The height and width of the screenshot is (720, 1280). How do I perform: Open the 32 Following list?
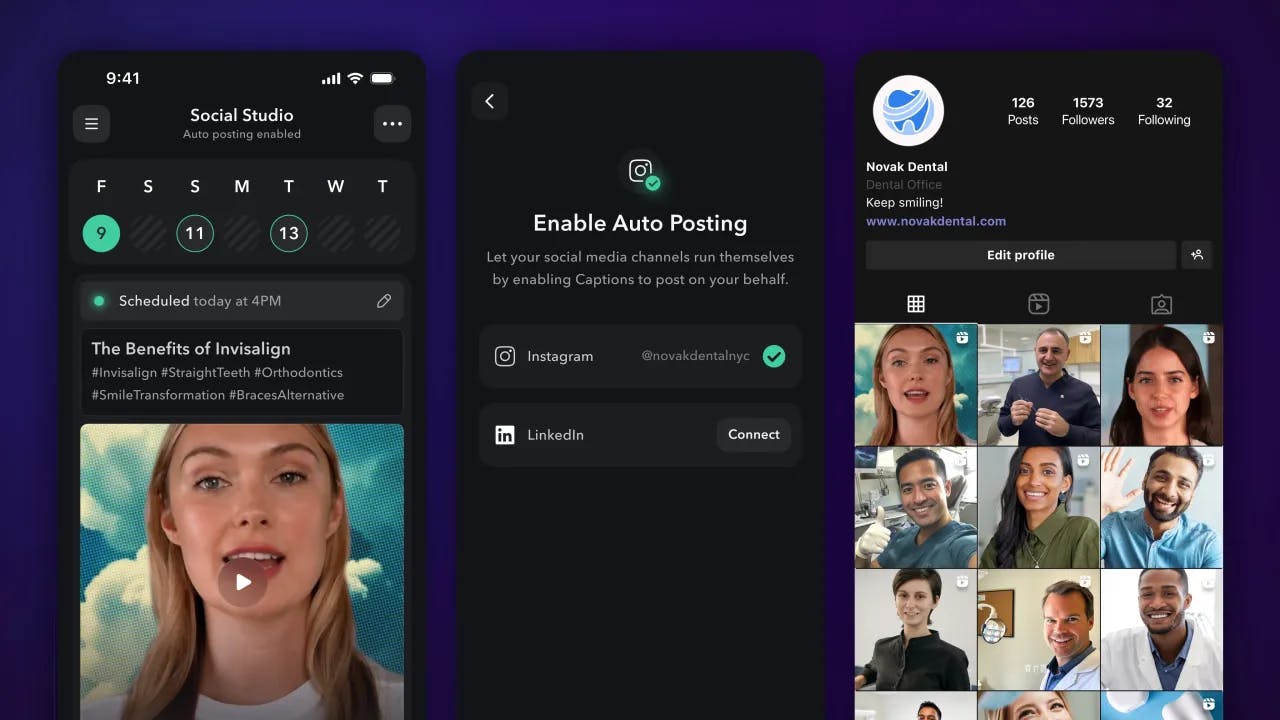[x=1164, y=111]
